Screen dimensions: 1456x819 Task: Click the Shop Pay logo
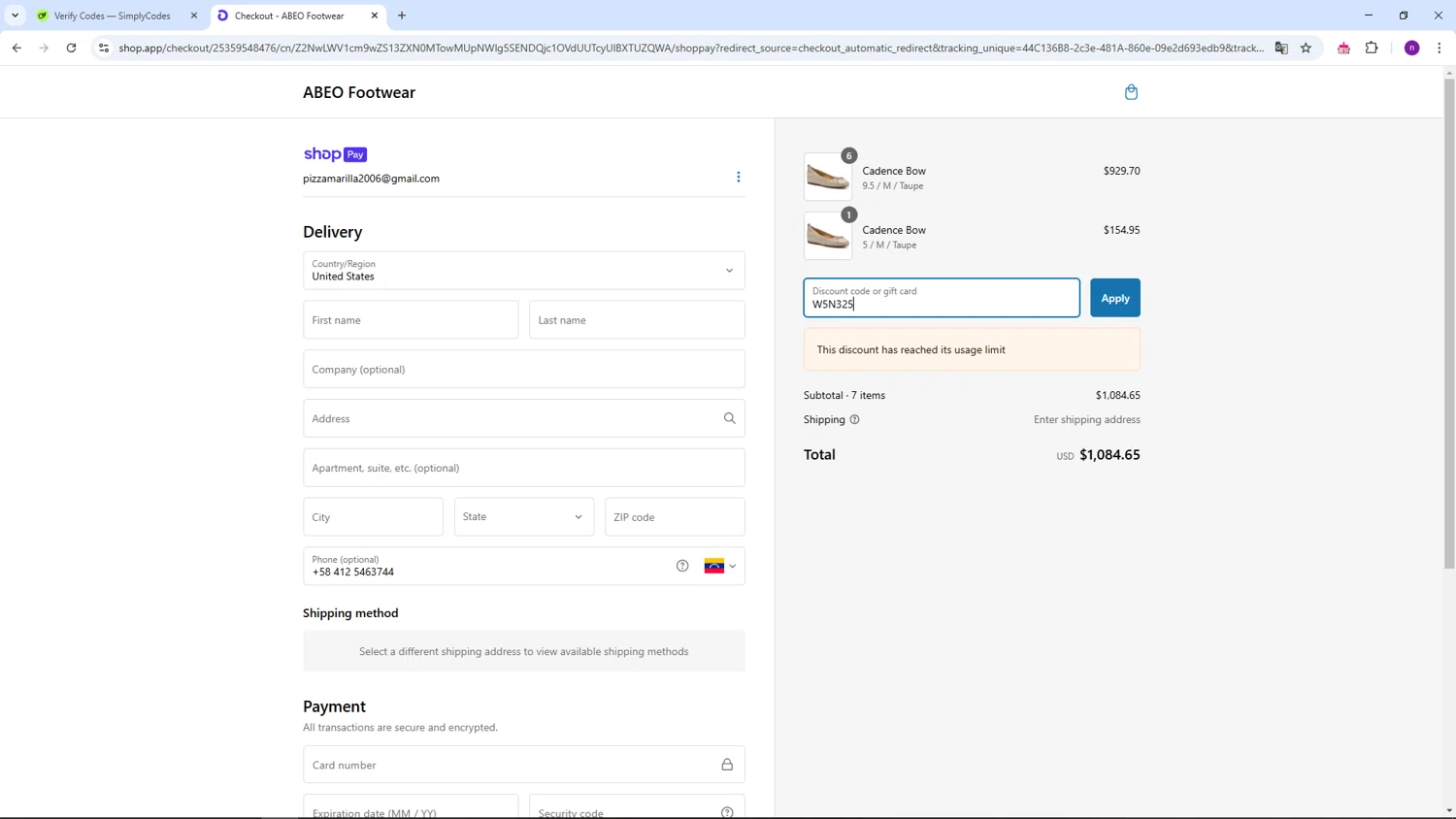[x=335, y=154]
